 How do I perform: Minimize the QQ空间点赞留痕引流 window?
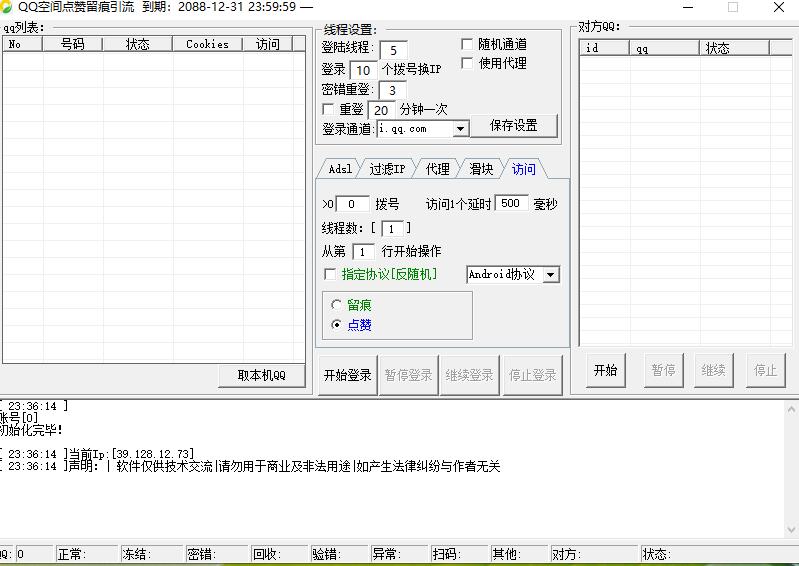(688, 7)
